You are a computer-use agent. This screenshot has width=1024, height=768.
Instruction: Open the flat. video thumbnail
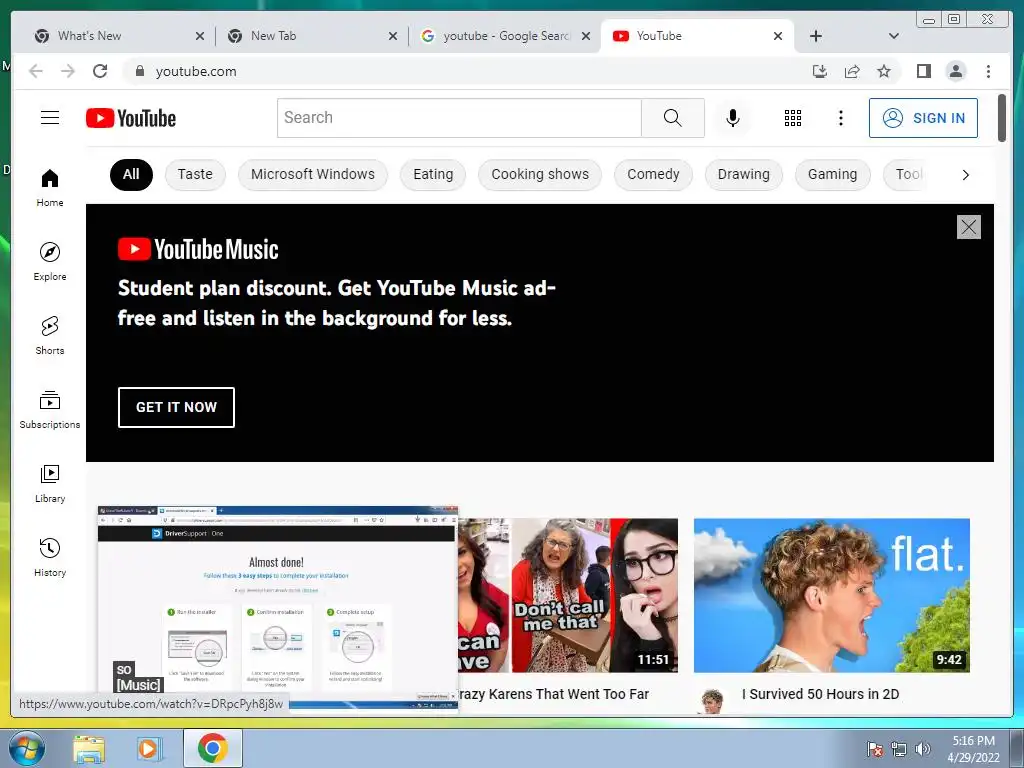831,595
